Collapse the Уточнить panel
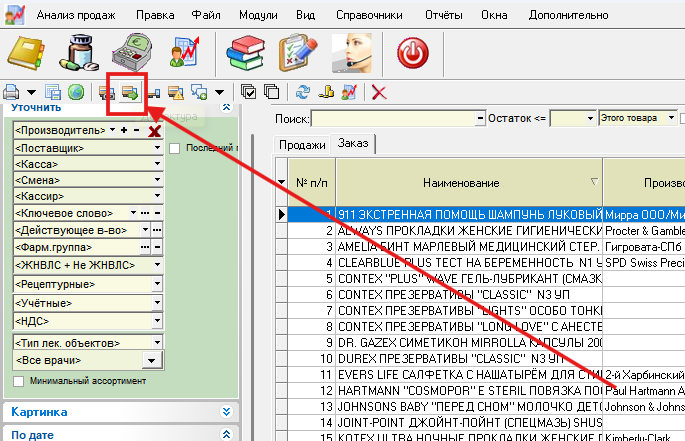685x441 pixels. [226, 107]
